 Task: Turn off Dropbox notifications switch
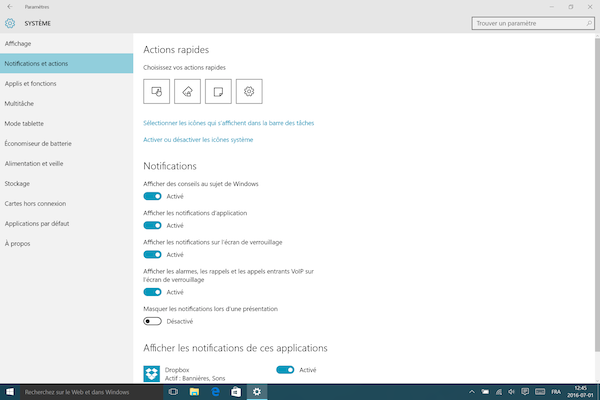(x=285, y=370)
